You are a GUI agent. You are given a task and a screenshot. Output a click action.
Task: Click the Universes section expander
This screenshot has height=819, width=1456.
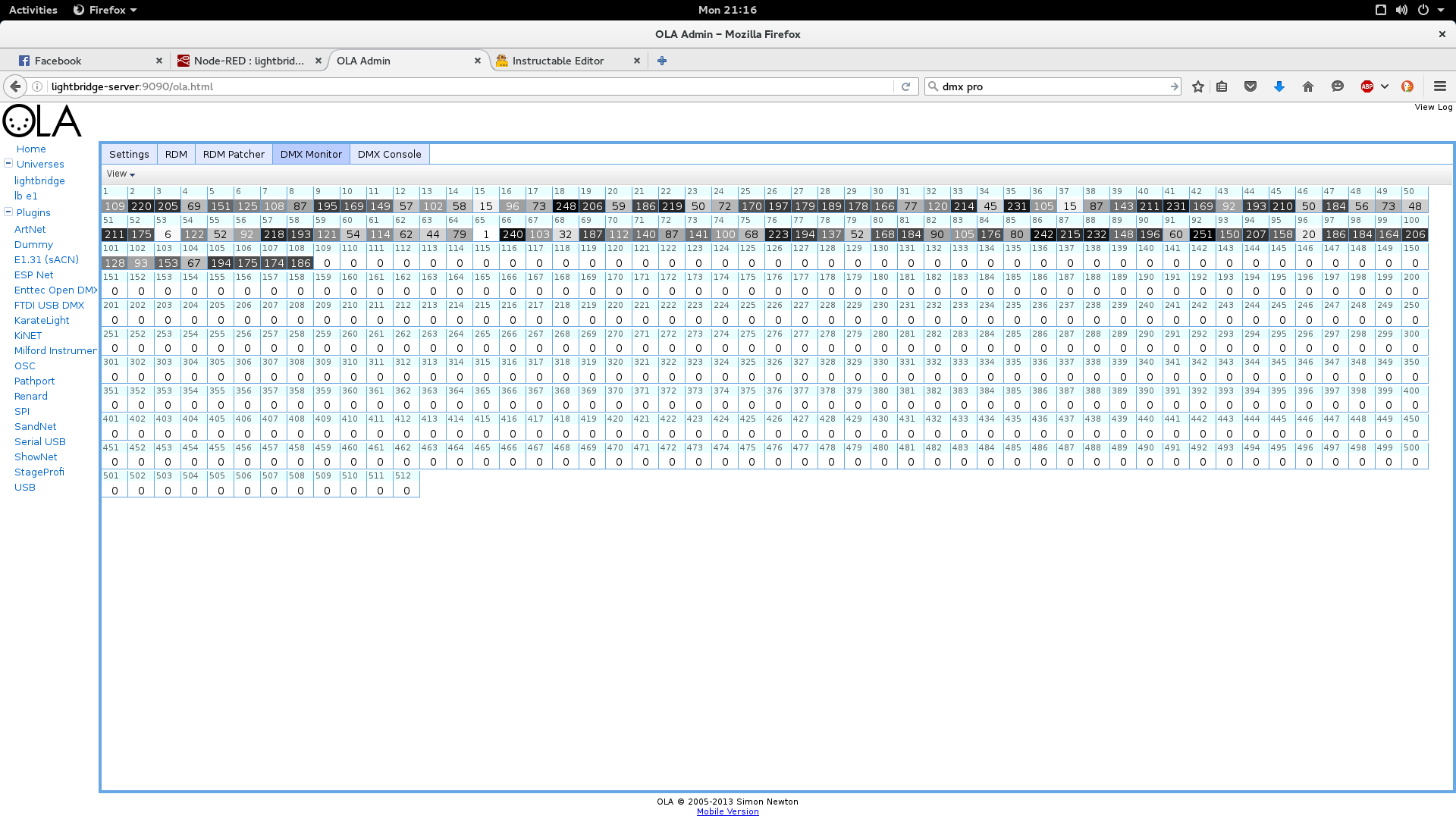point(8,163)
